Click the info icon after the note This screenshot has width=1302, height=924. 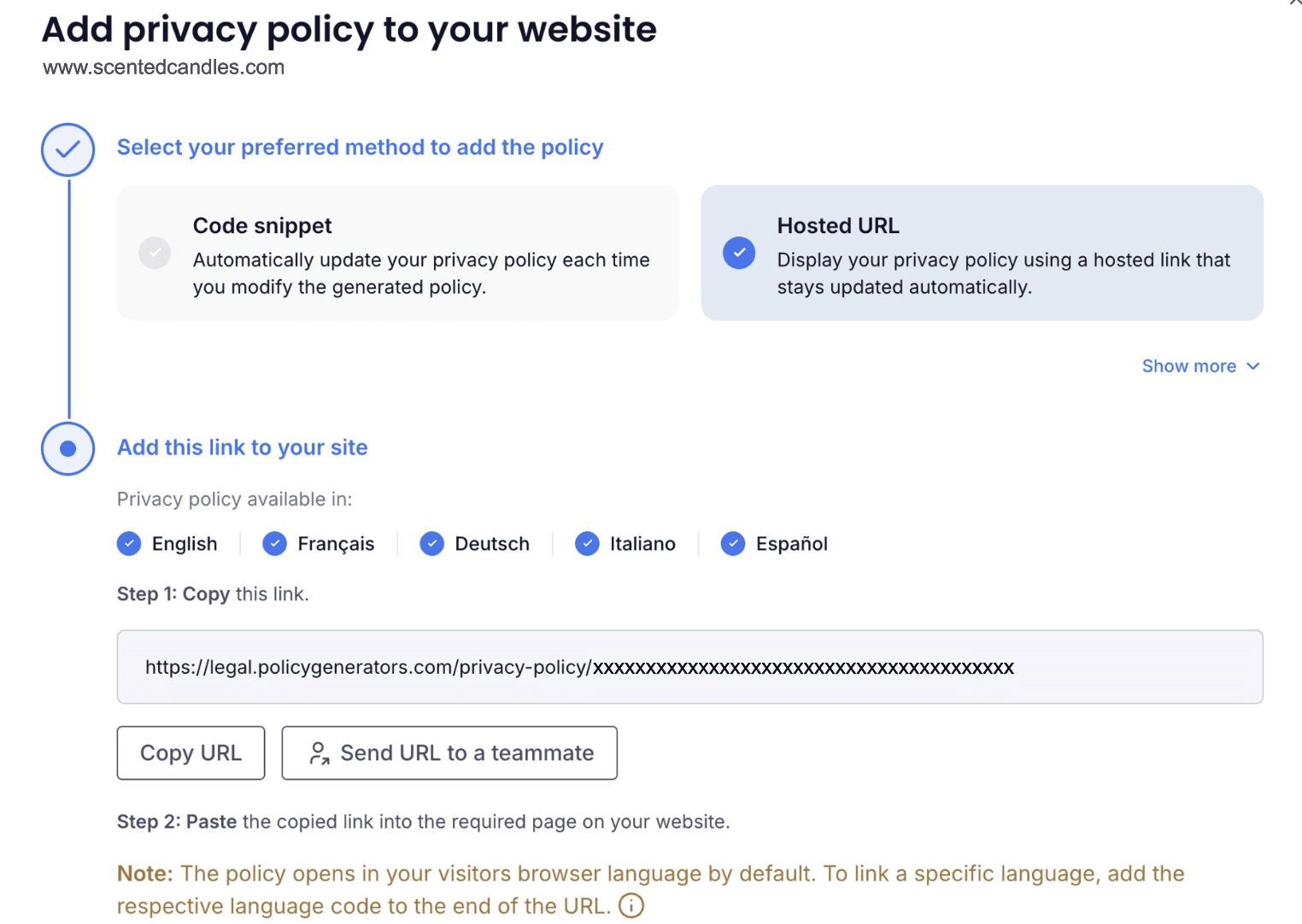[631, 905]
